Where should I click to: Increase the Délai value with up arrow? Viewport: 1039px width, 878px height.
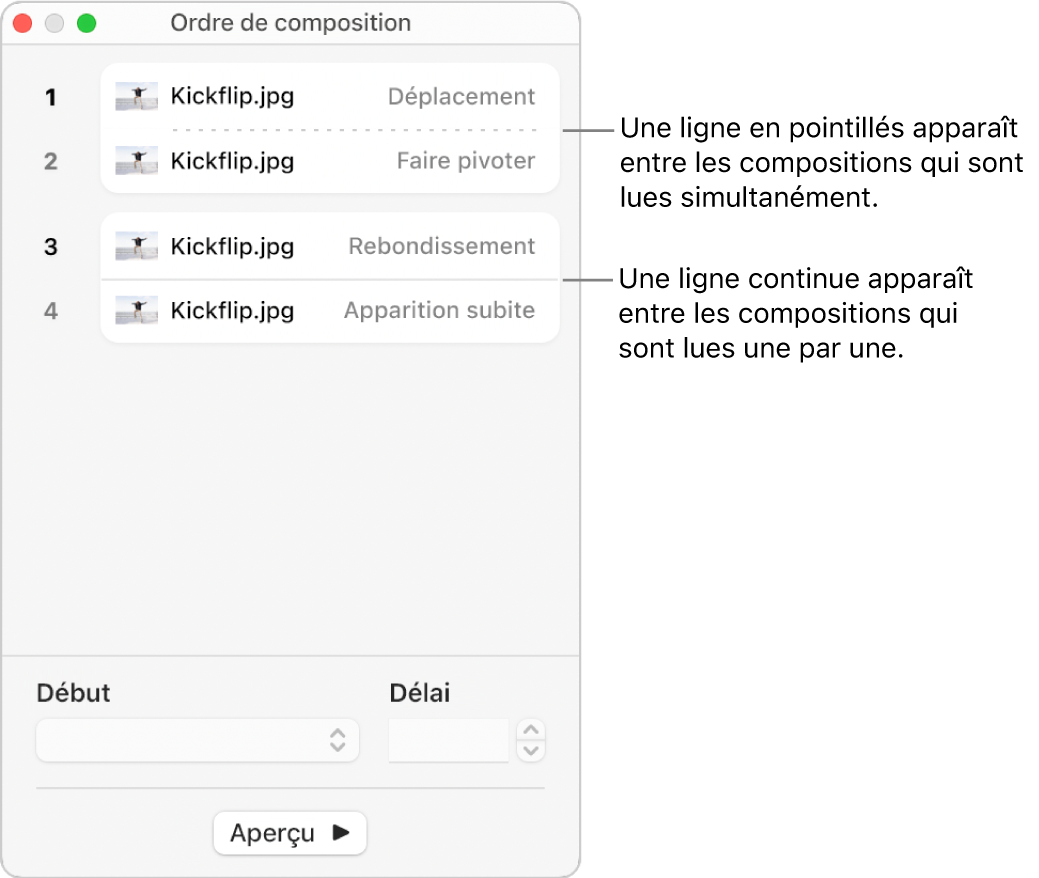click(532, 730)
